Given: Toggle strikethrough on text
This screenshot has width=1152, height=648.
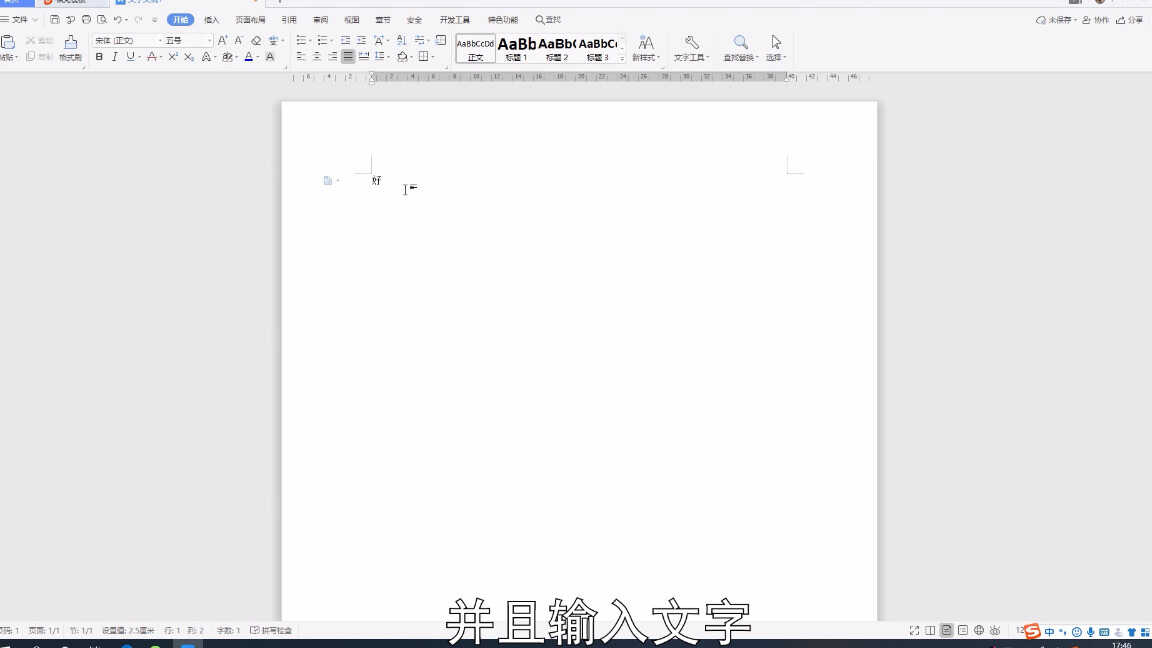Looking at the screenshot, I should [x=151, y=57].
